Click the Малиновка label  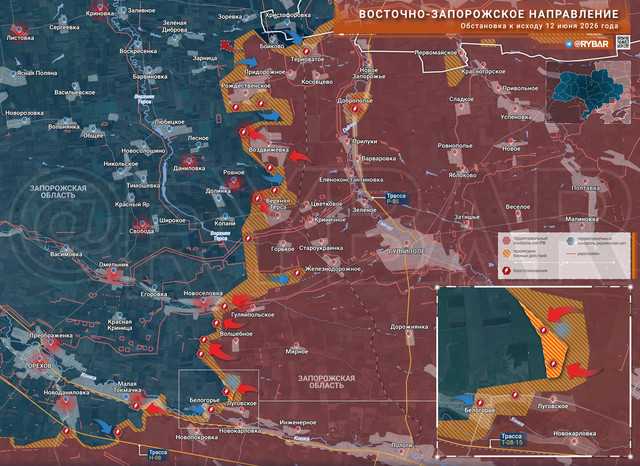[582, 219]
